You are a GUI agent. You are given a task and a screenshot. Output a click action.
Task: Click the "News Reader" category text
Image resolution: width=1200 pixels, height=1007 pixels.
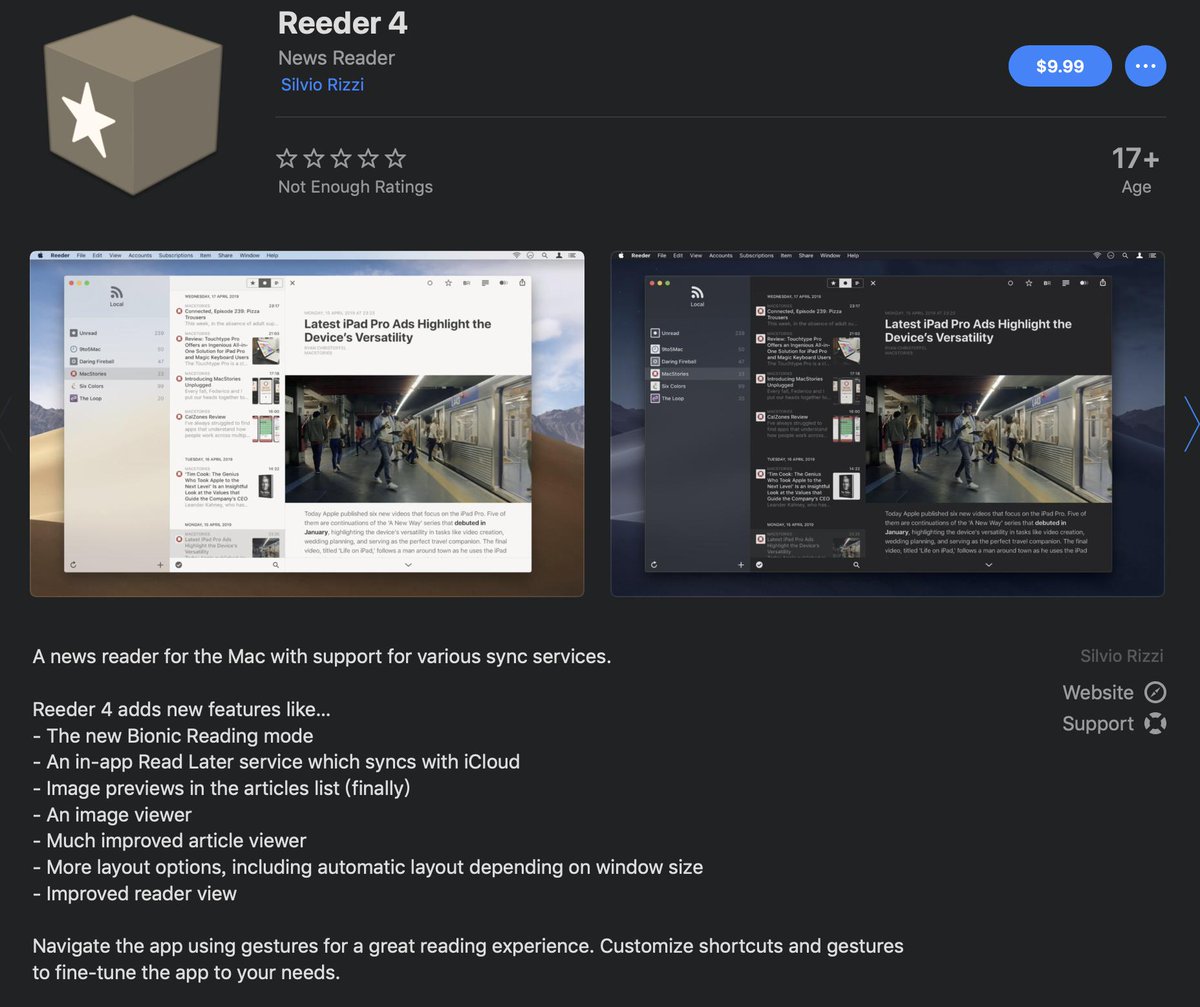pos(336,58)
